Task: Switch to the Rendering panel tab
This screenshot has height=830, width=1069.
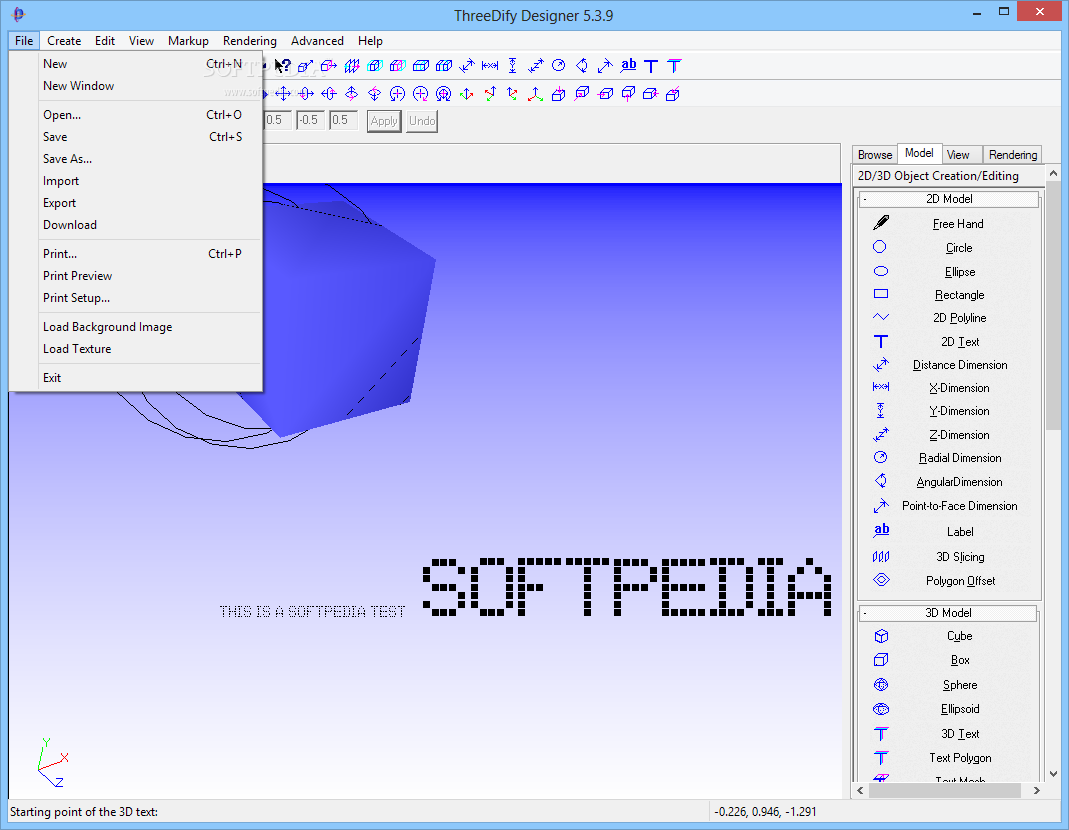Action: click(1012, 155)
